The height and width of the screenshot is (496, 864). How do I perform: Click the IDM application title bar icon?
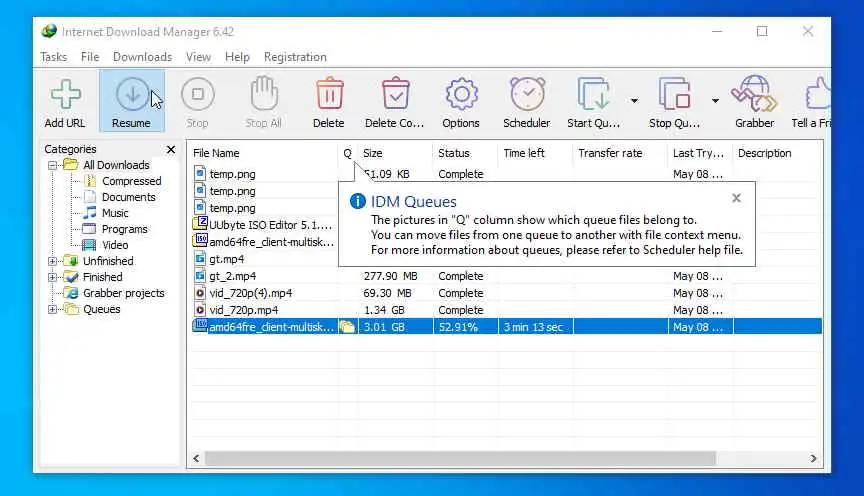click(49, 31)
